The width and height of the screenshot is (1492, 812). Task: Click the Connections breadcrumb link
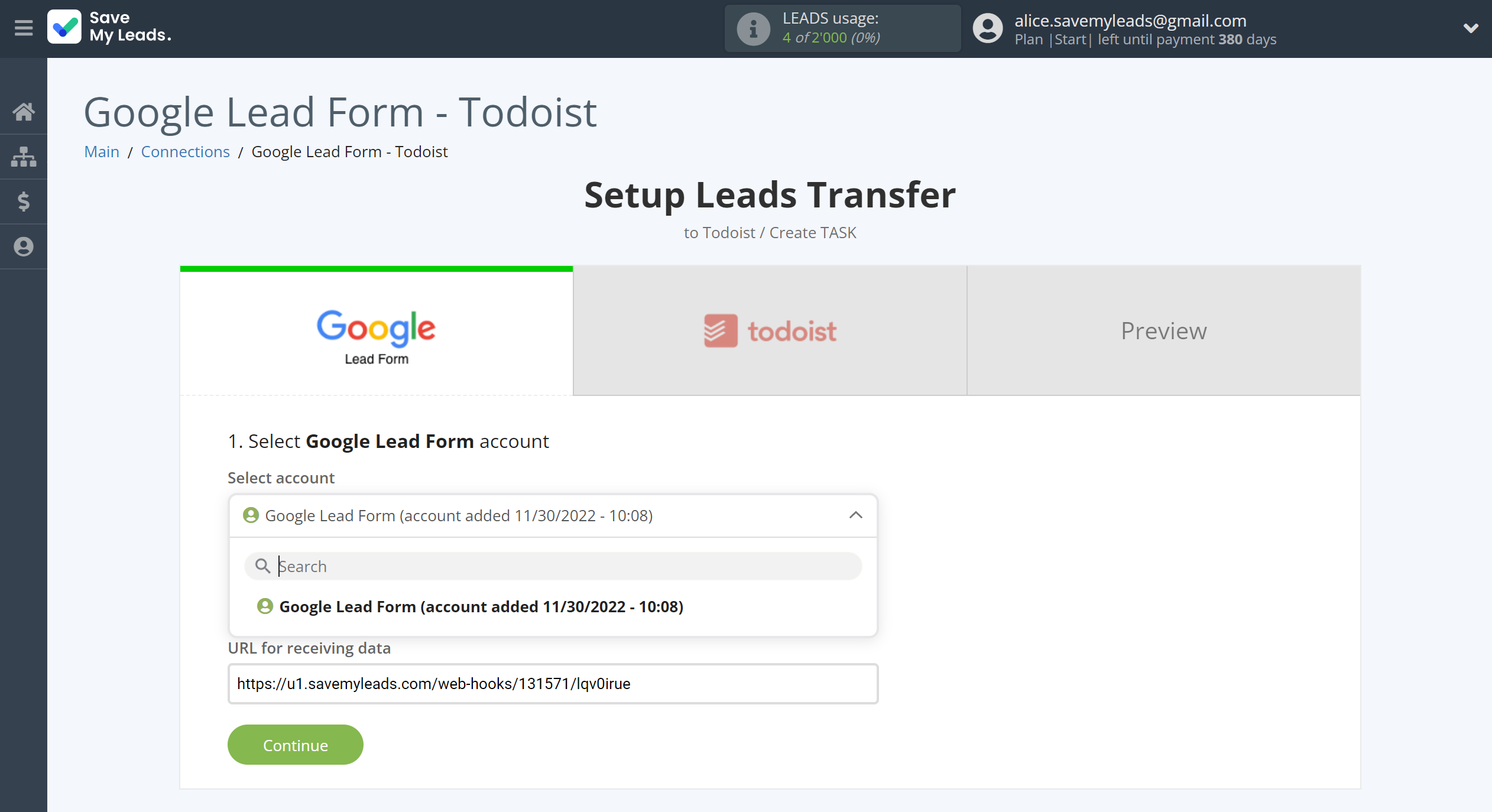pyautogui.click(x=185, y=151)
